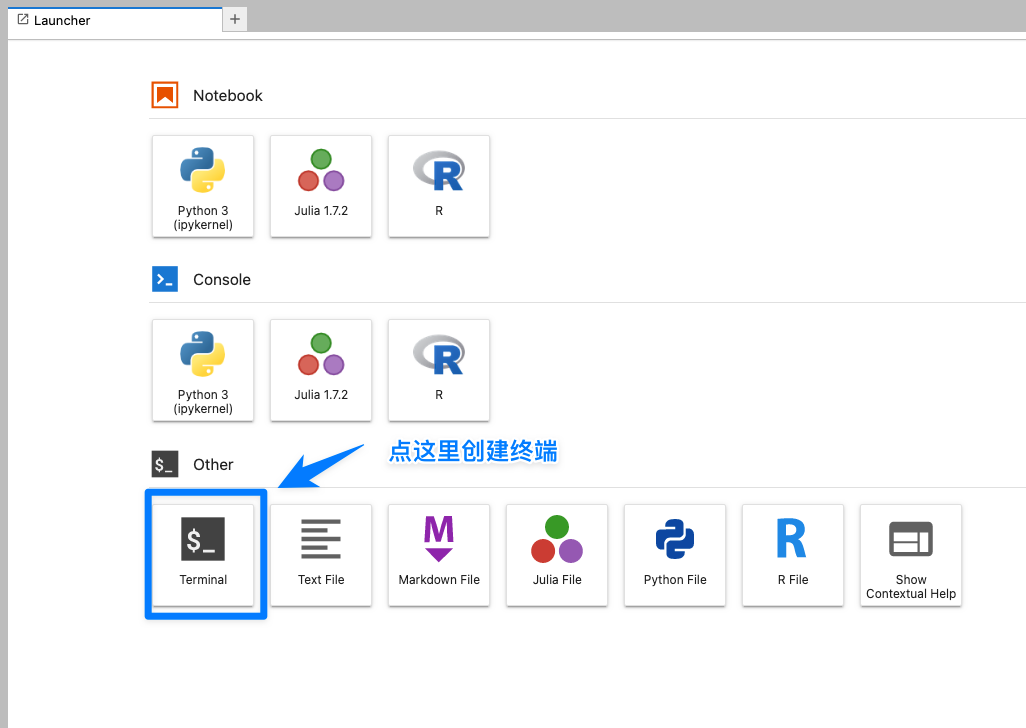
Task: Create a new Text File
Action: (x=321, y=555)
